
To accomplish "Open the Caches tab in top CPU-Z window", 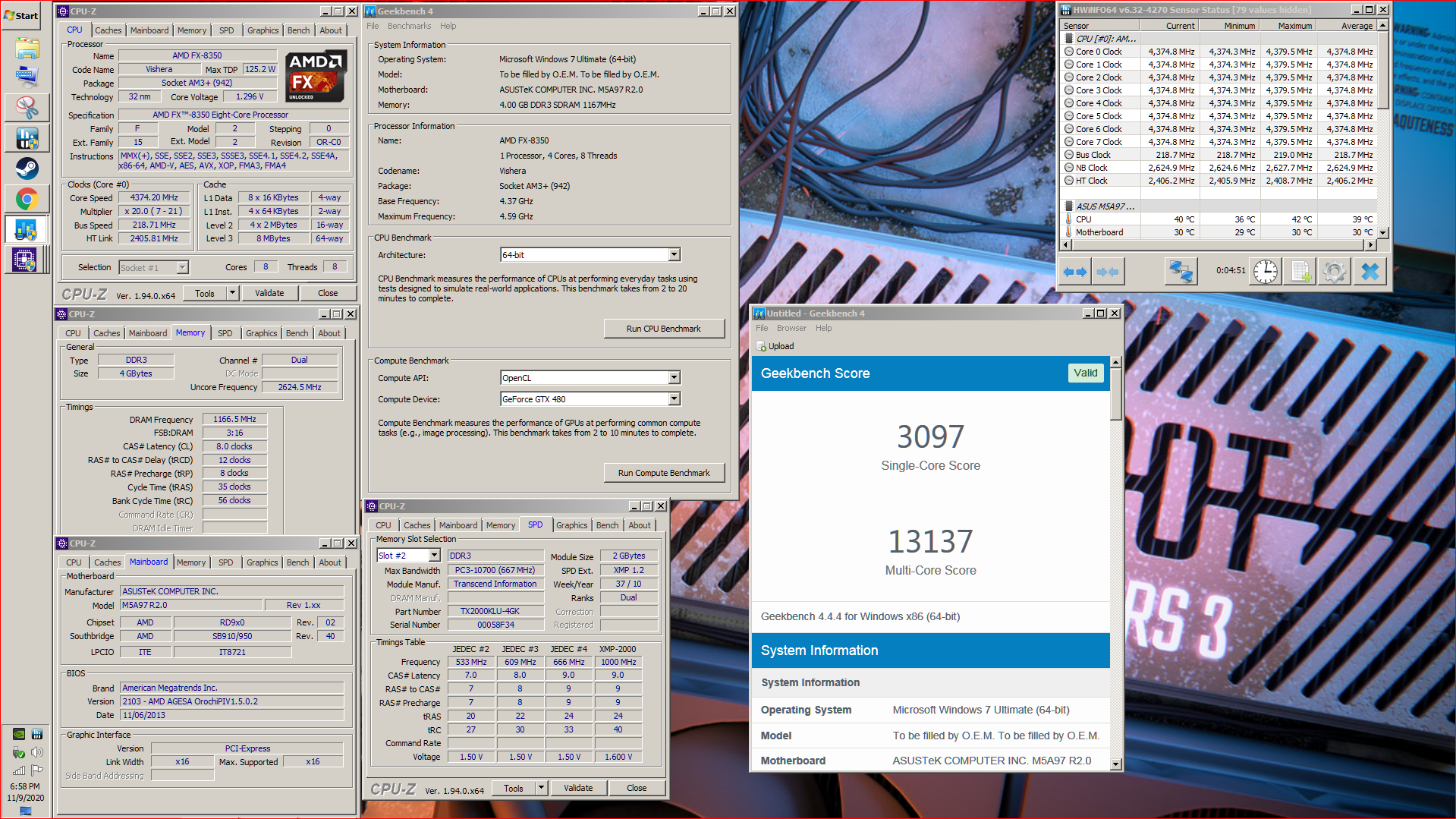I will 108,30.
